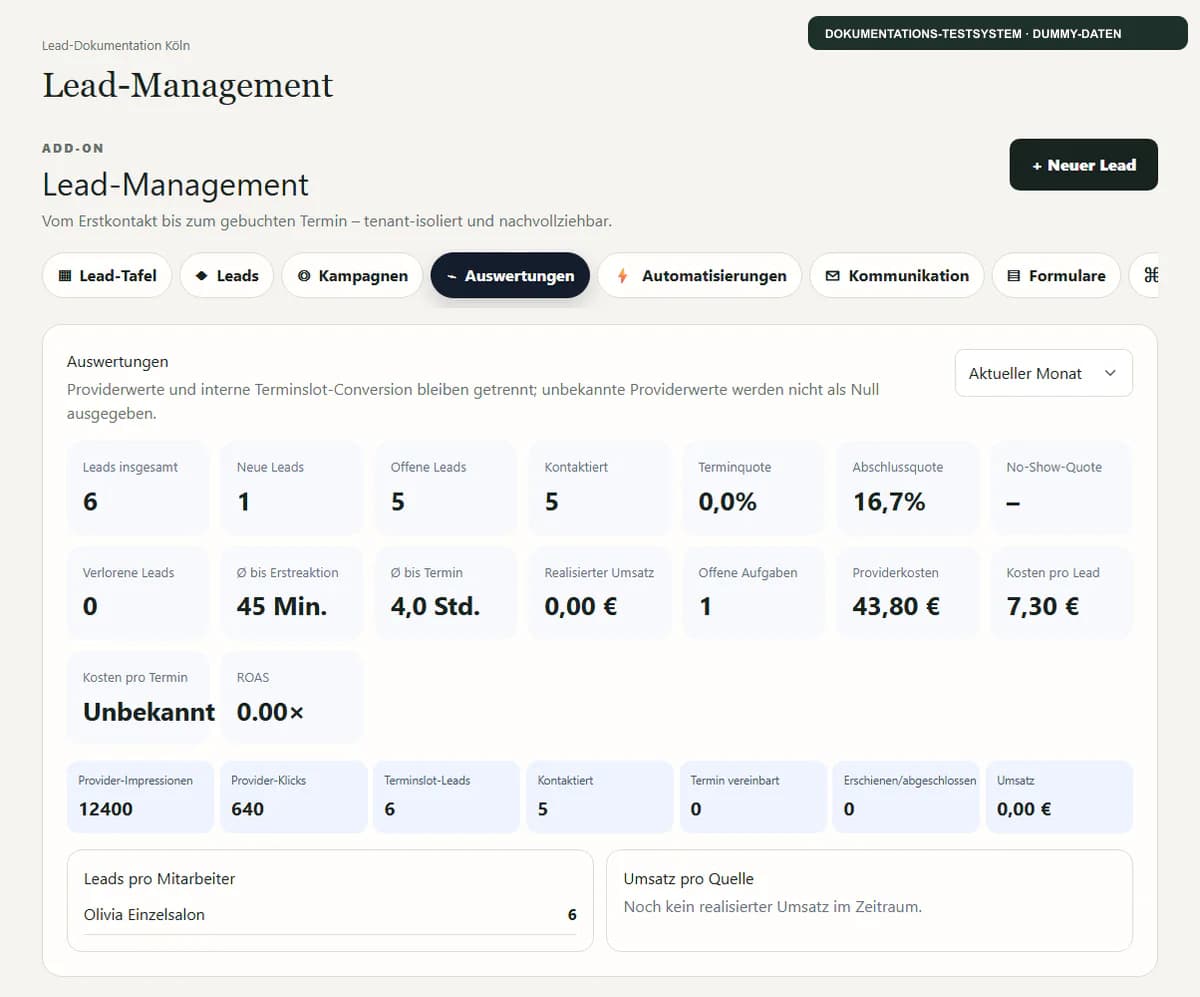The width and height of the screenshot is (1200, 997).
Task: Click the Abschlussquote 16,7% card
Action: 908,488
